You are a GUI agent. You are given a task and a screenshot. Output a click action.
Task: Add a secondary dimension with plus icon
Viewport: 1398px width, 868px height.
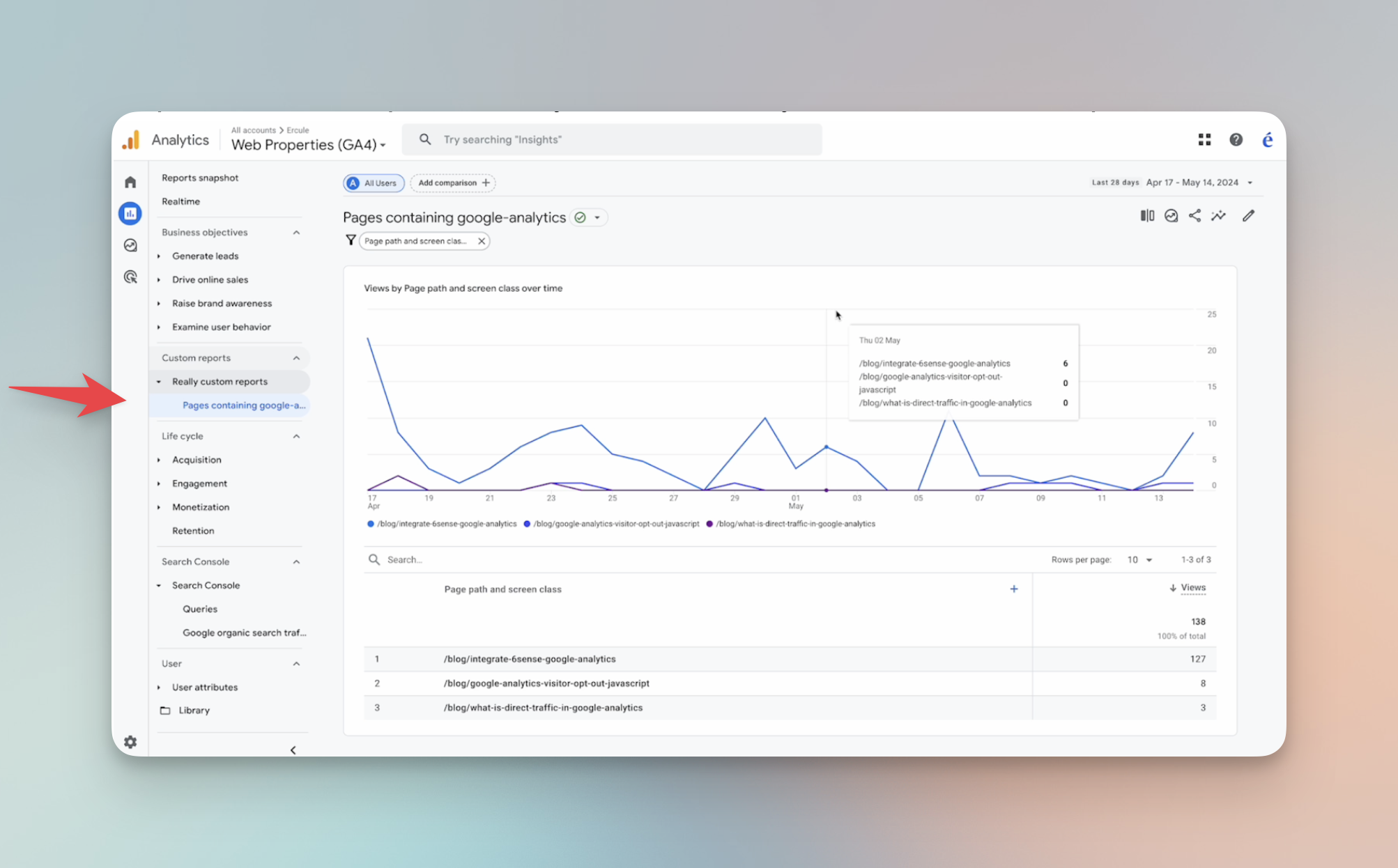pyautogui.click(x=1014, y=589)
